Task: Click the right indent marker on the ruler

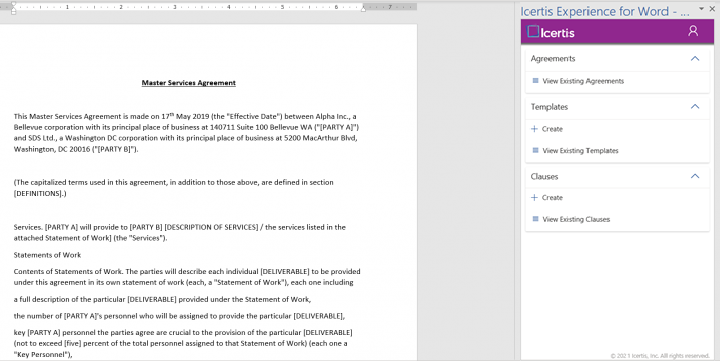Action: [363, 8]
